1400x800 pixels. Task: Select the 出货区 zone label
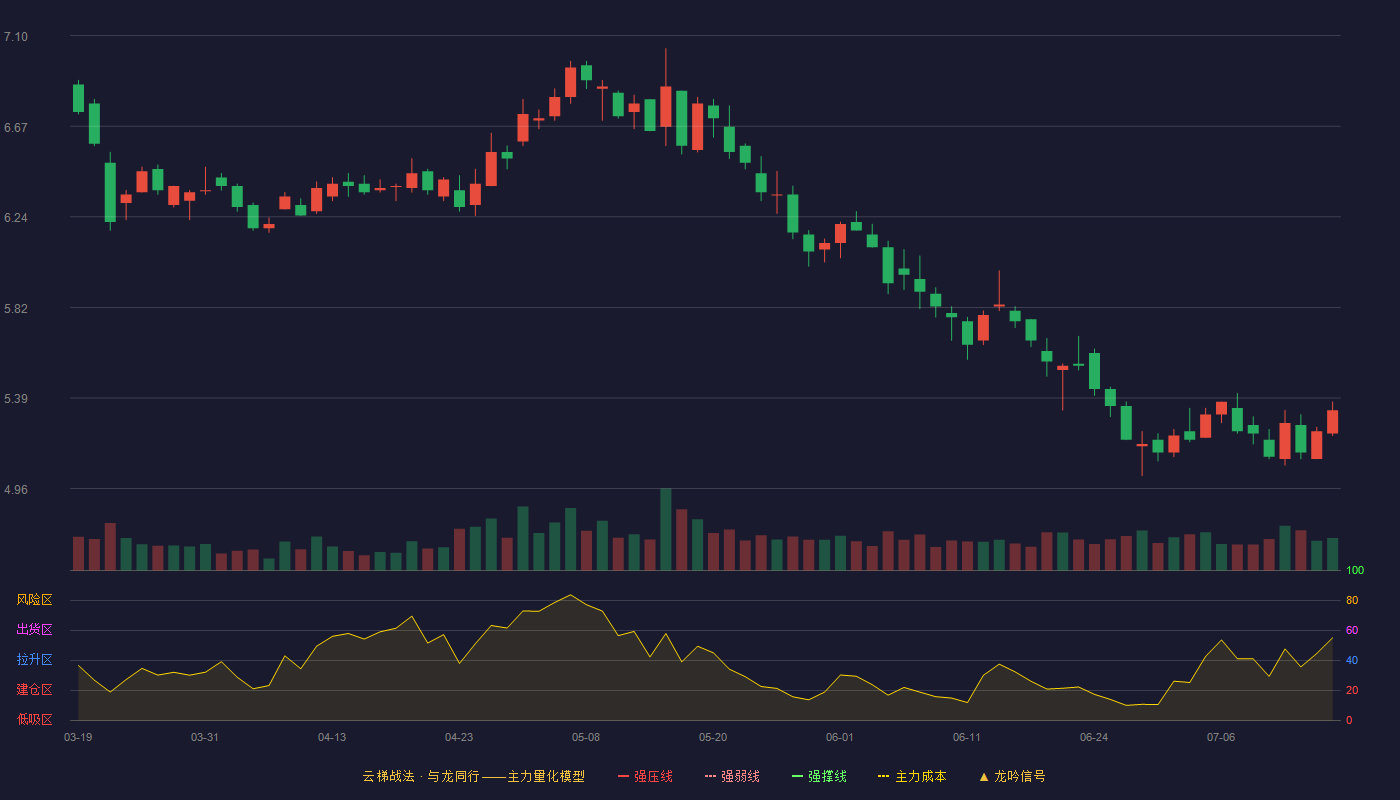[x=34, y=630]
